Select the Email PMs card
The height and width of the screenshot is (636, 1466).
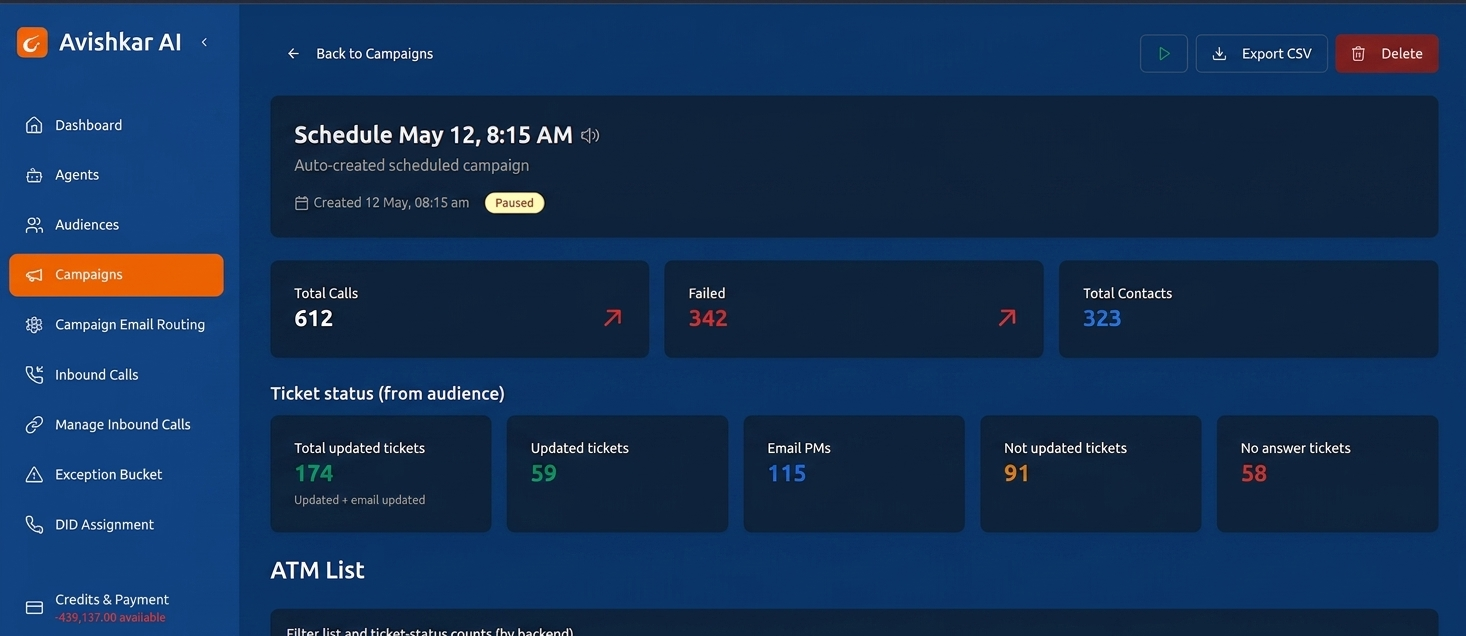[854, 474]
